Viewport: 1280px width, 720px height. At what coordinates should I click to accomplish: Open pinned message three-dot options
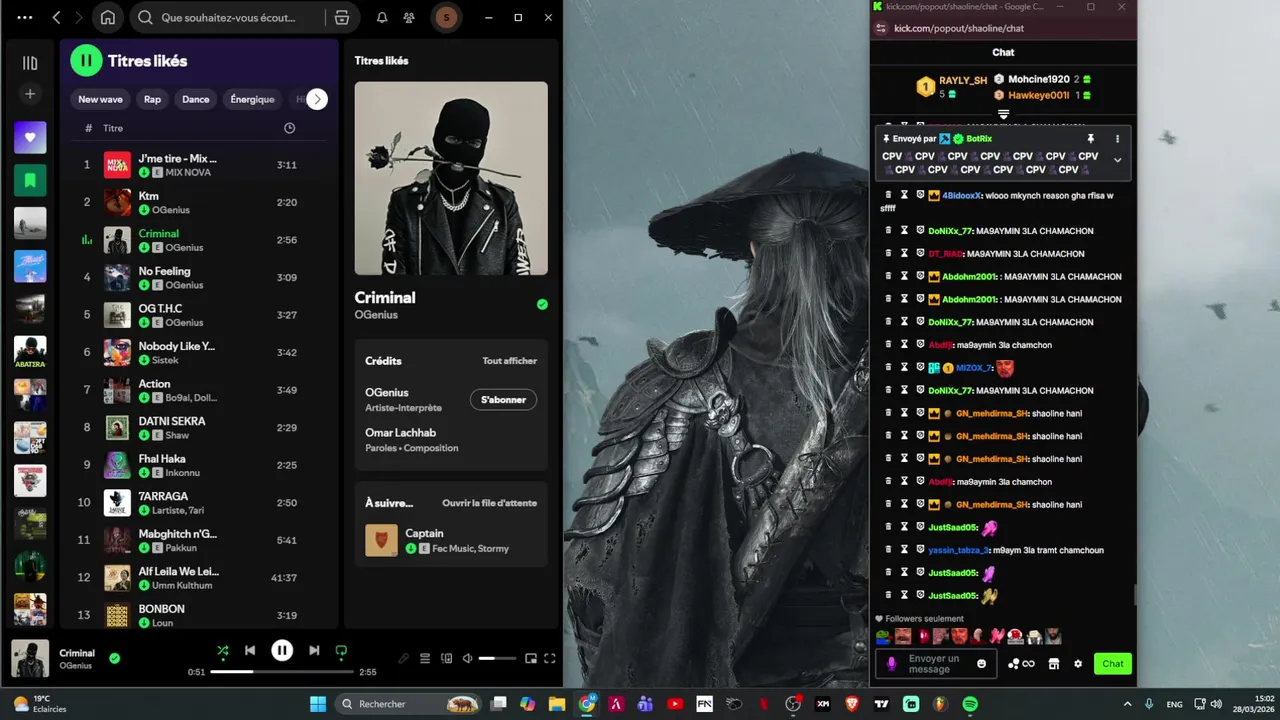coord(1117,139)
